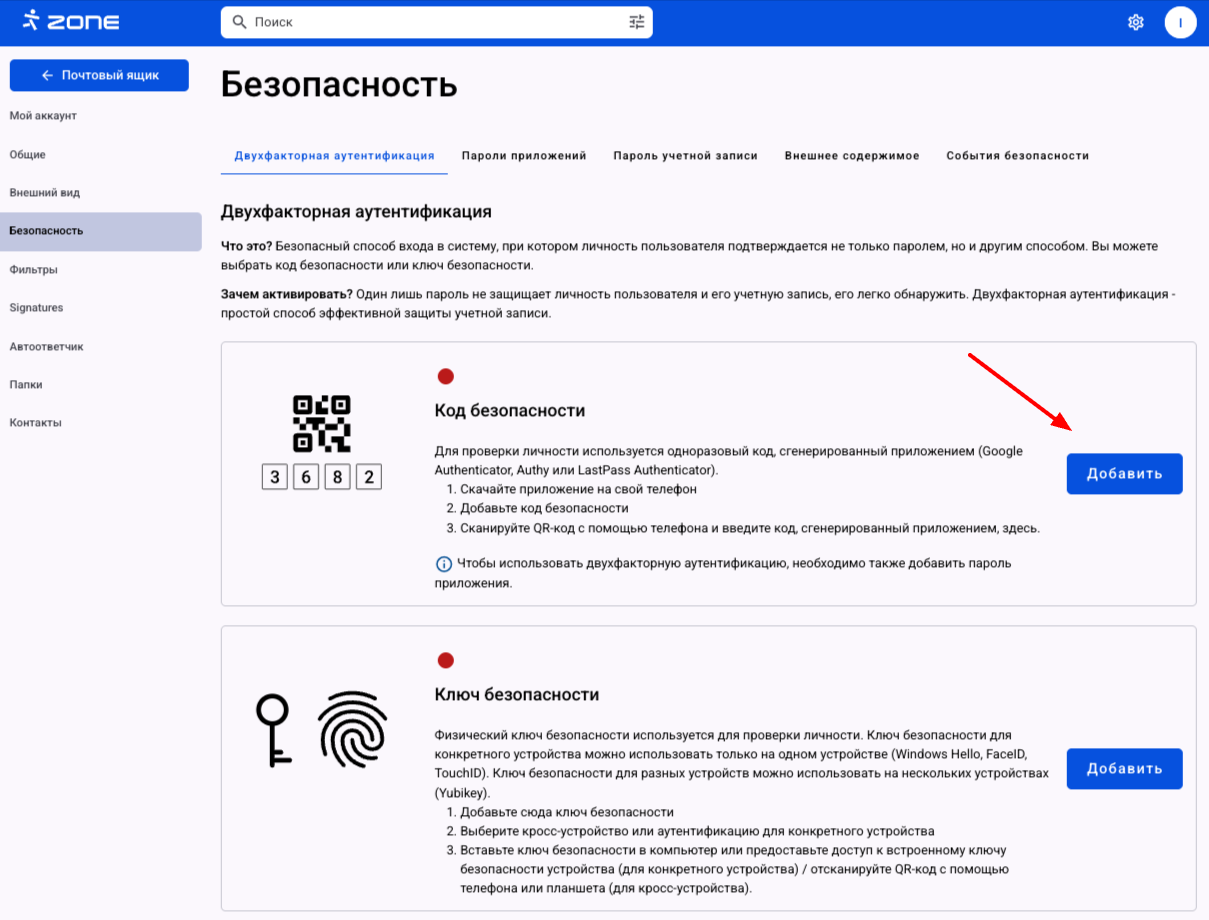Go to Фильтры settings in sidebar
Viewport: 1209px width, 920px height.
pyautogui.click(x=33, y=270)
